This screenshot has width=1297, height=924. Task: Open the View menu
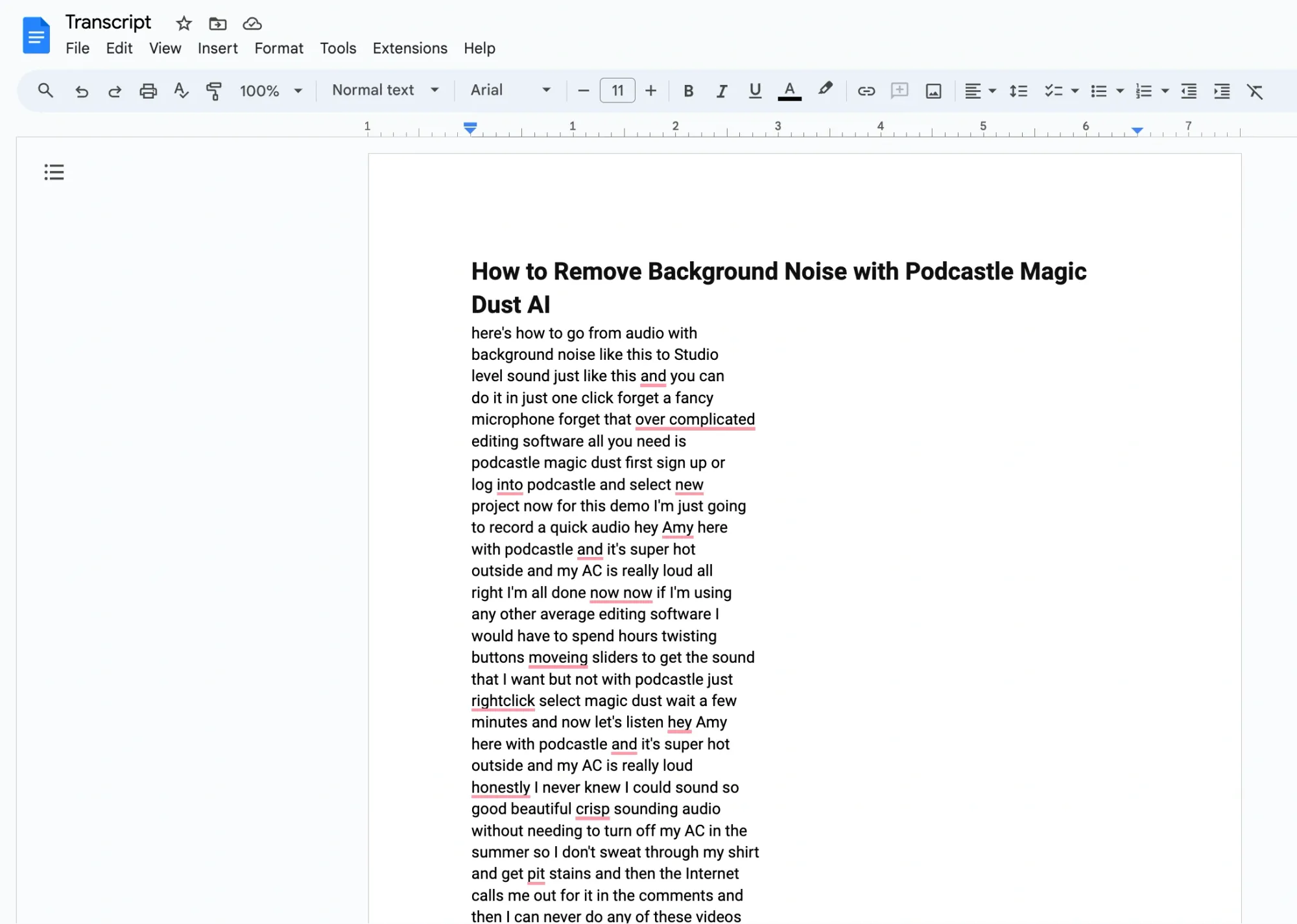pyautogui.click(x=165, y=48)
